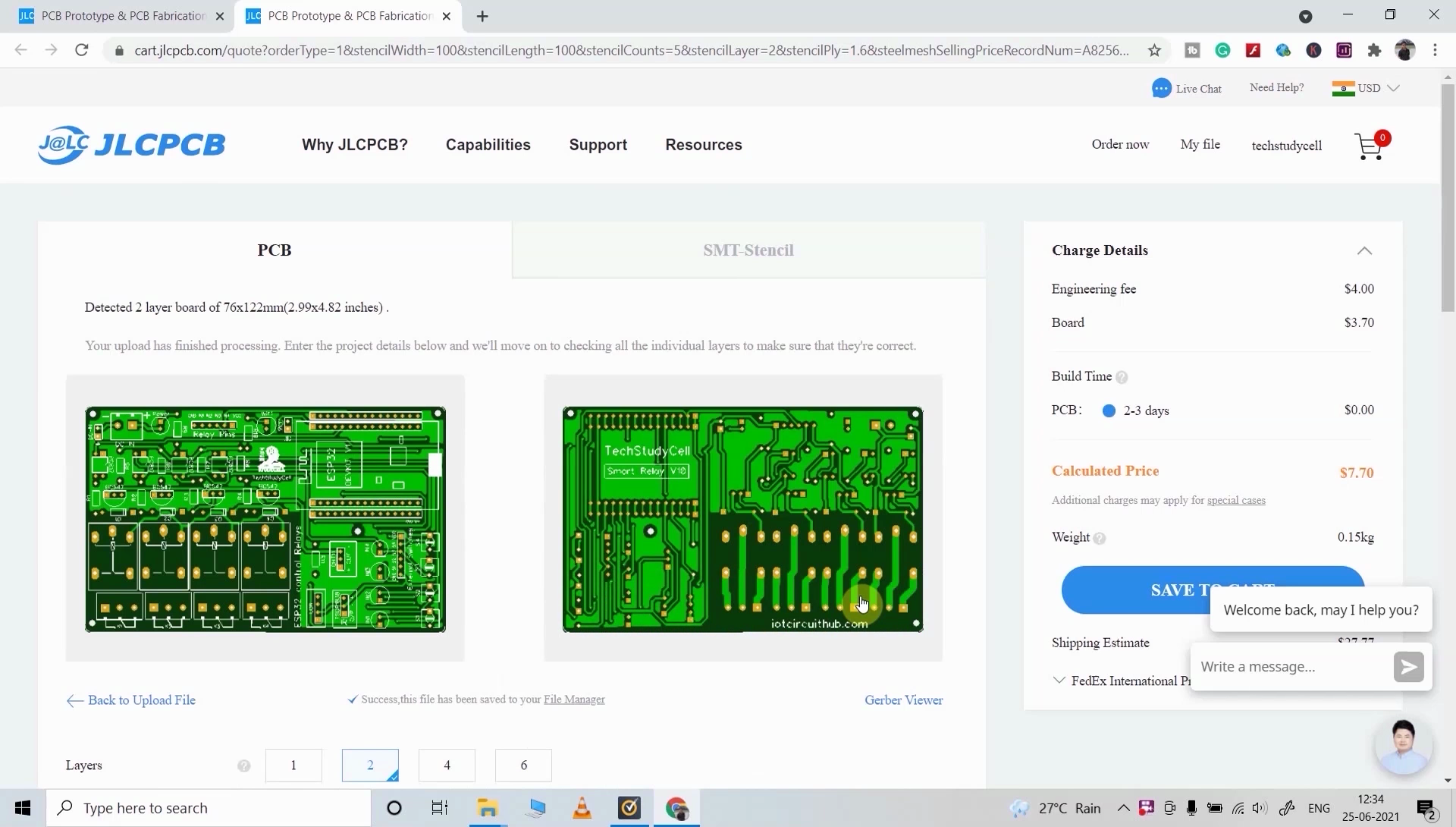Open the Grammarly browser extension
The height and width of the screenshot is (827, 1456).
coord(1223,50)
